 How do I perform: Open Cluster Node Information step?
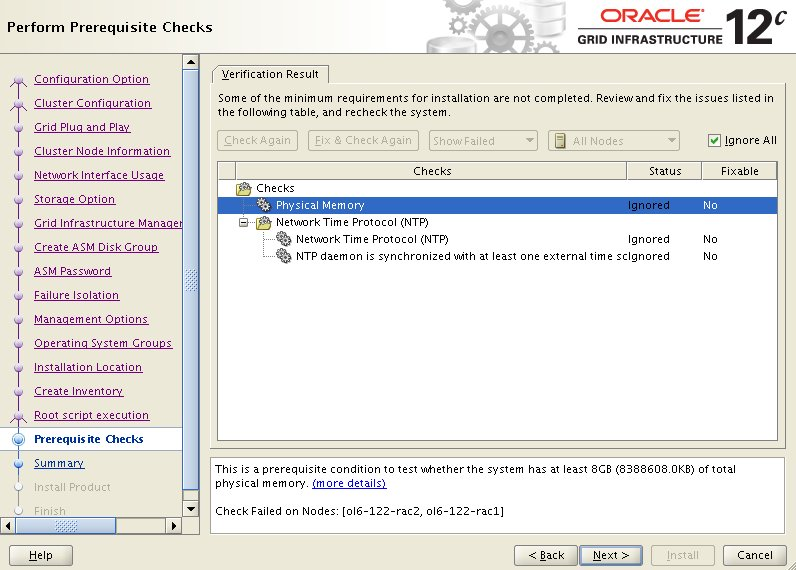pos(102,151)
